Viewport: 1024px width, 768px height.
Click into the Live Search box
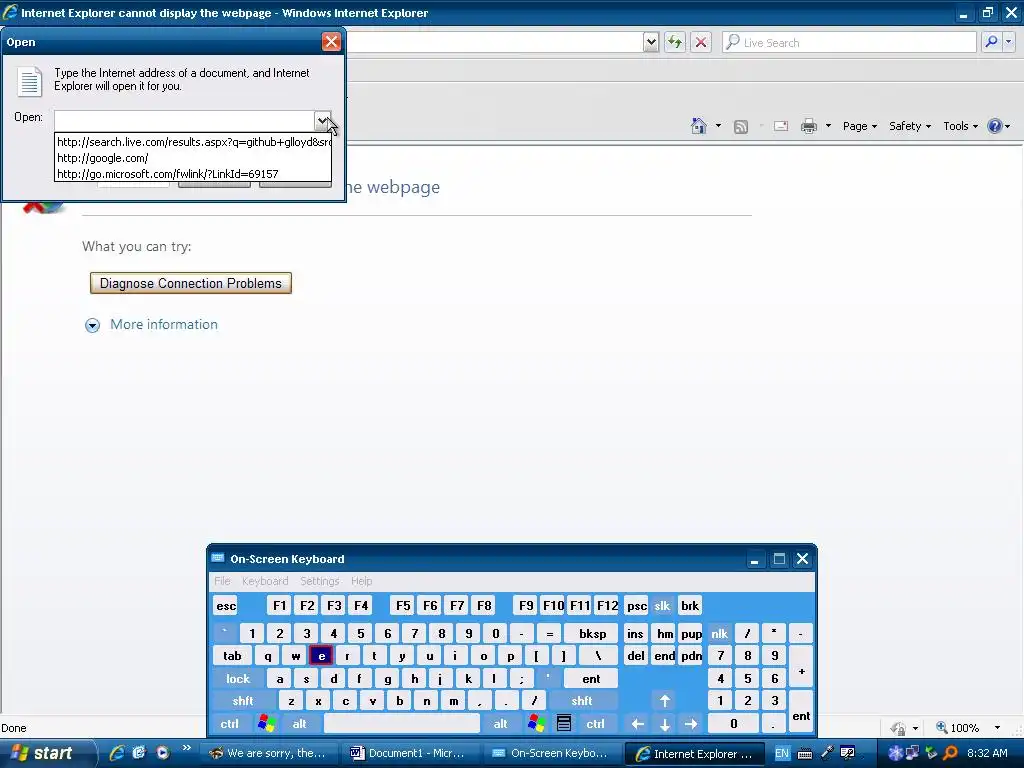point(849,42)
